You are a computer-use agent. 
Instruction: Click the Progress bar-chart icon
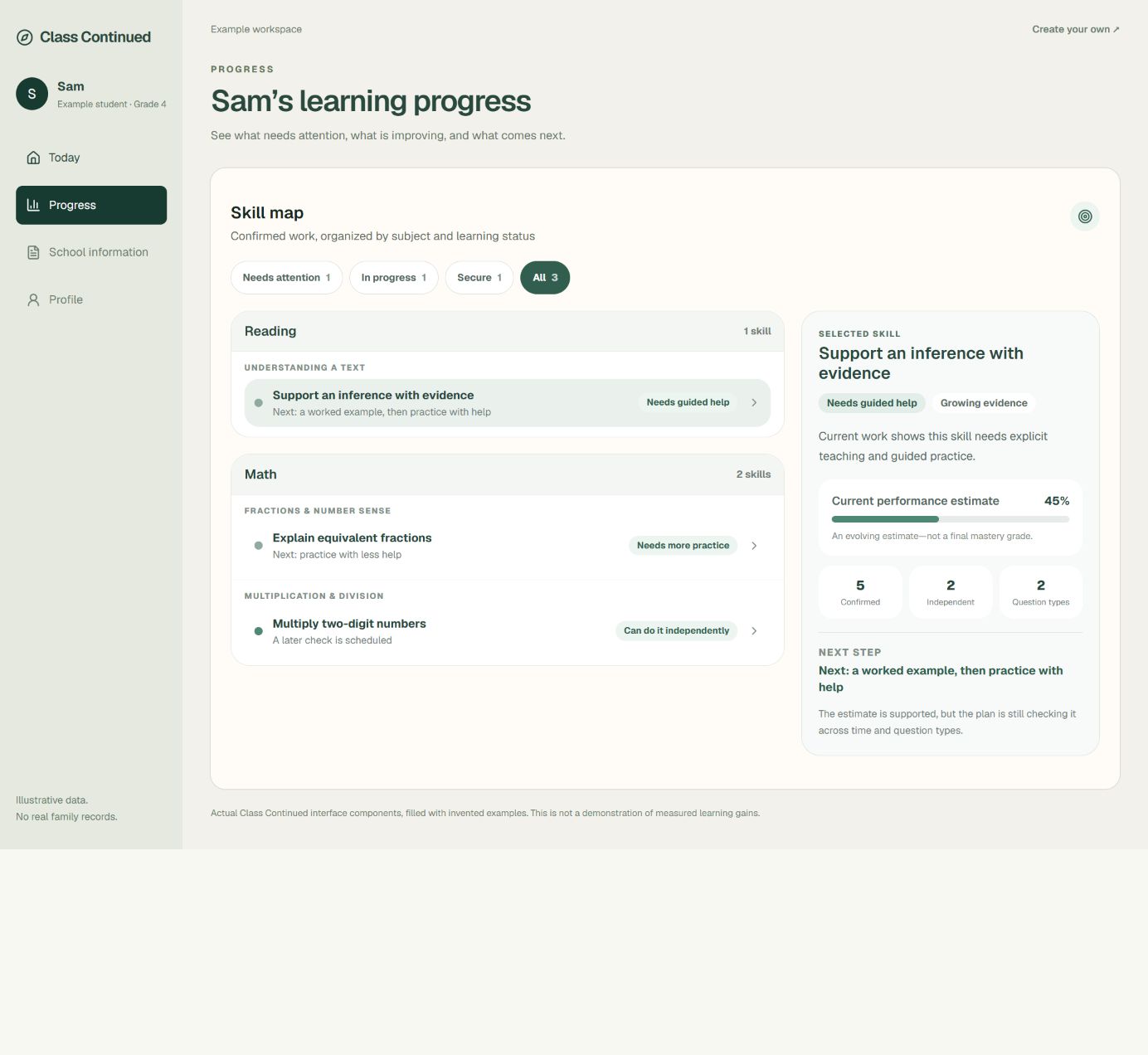coord(33,205)
